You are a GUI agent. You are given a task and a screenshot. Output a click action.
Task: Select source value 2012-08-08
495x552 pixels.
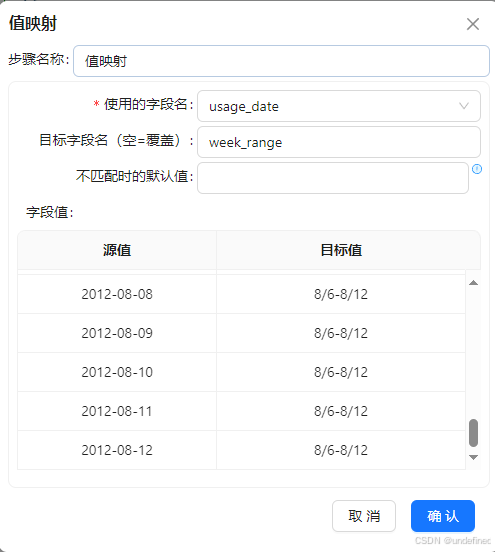click(117, 294)
